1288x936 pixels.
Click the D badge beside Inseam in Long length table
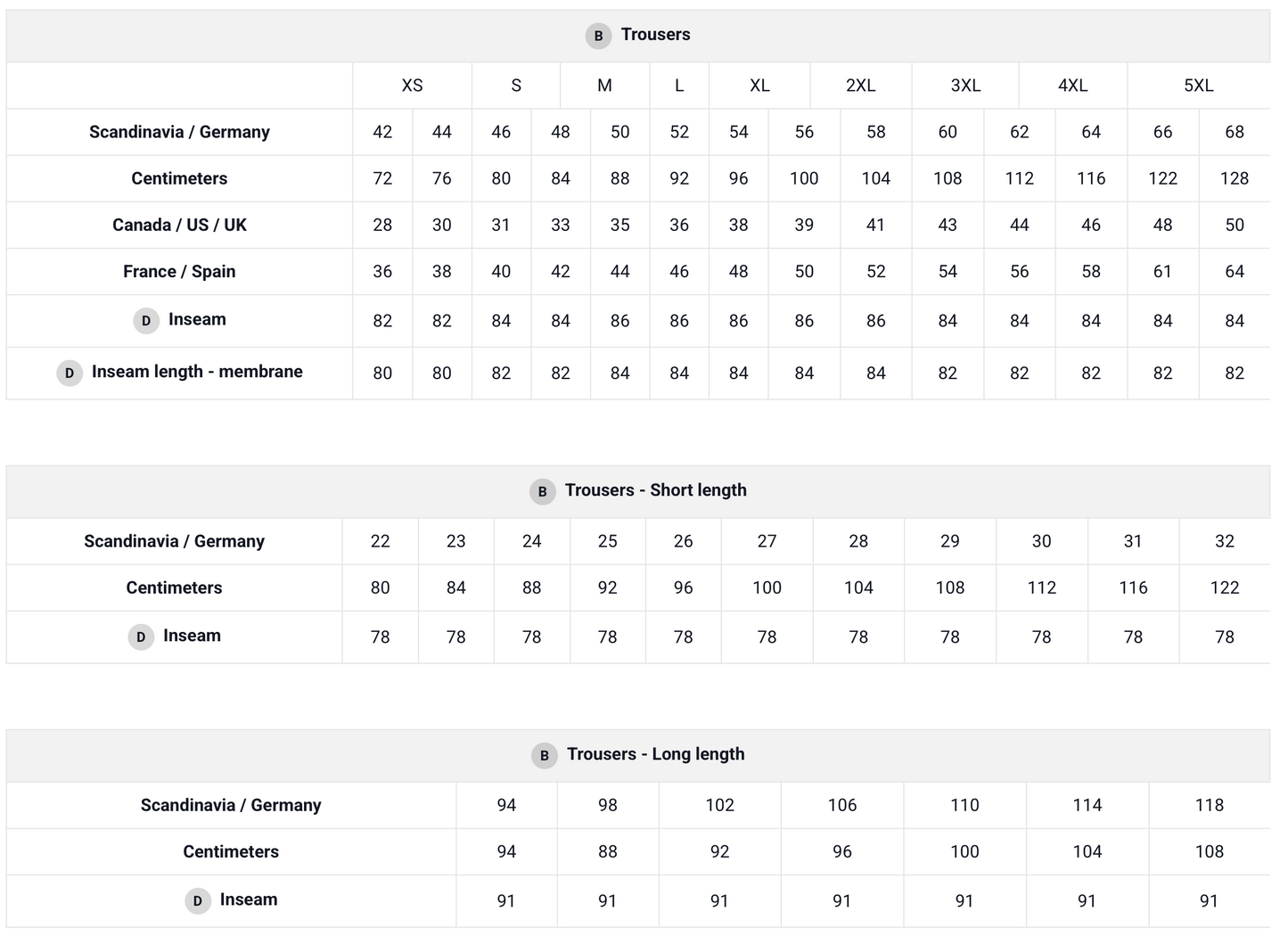(198, 900)
